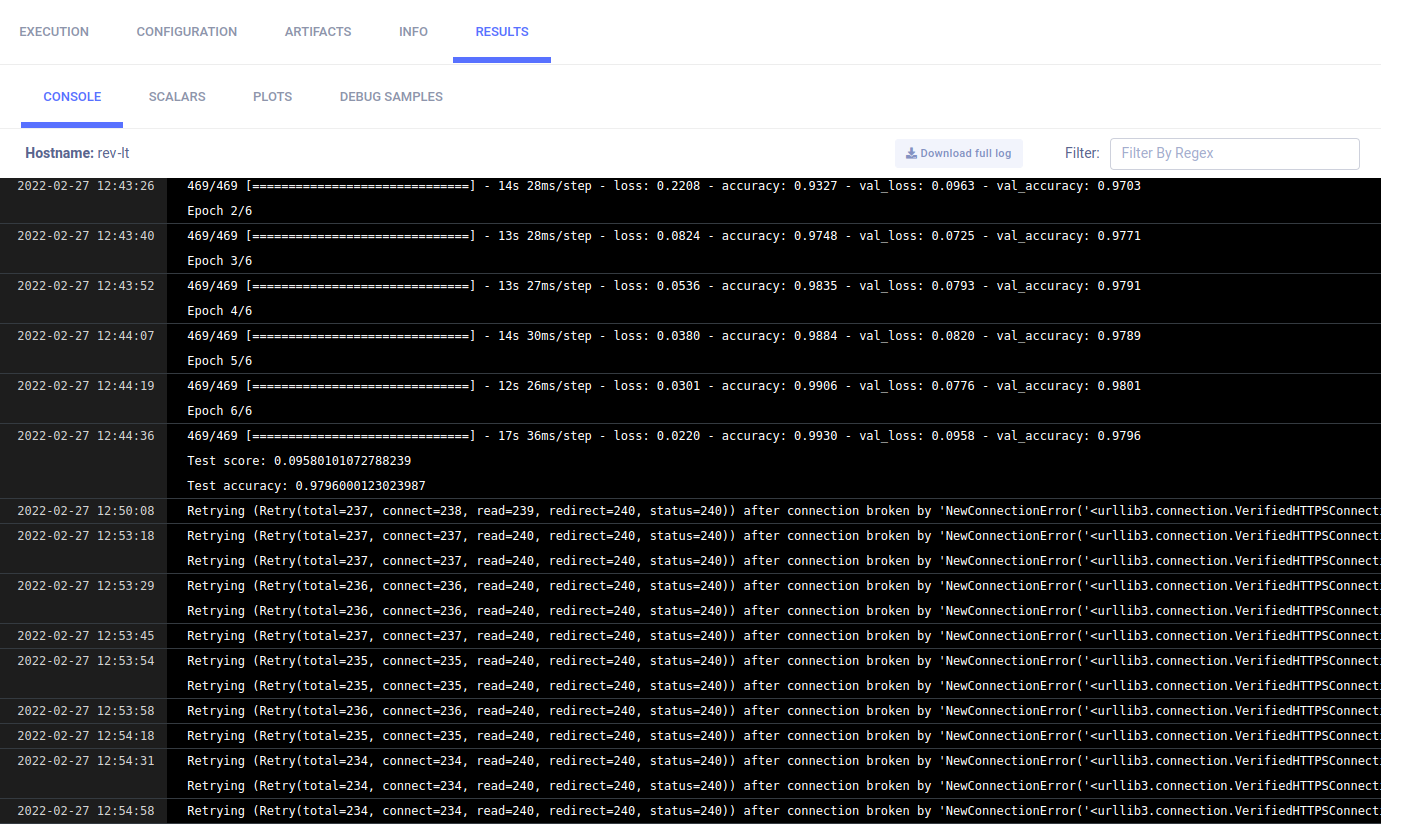1409x825 pixels.
Task: Click the 'Test accuracy' log line
Action: point(306,486)
